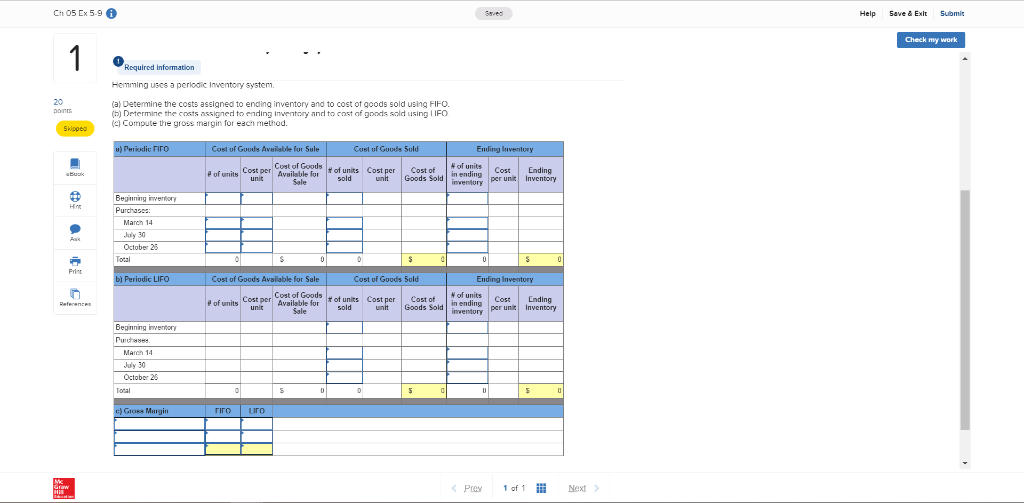This screenshot has width=1024, height=503.
Task: Select second Gross Margin row label field
Action: pos(159,436)
